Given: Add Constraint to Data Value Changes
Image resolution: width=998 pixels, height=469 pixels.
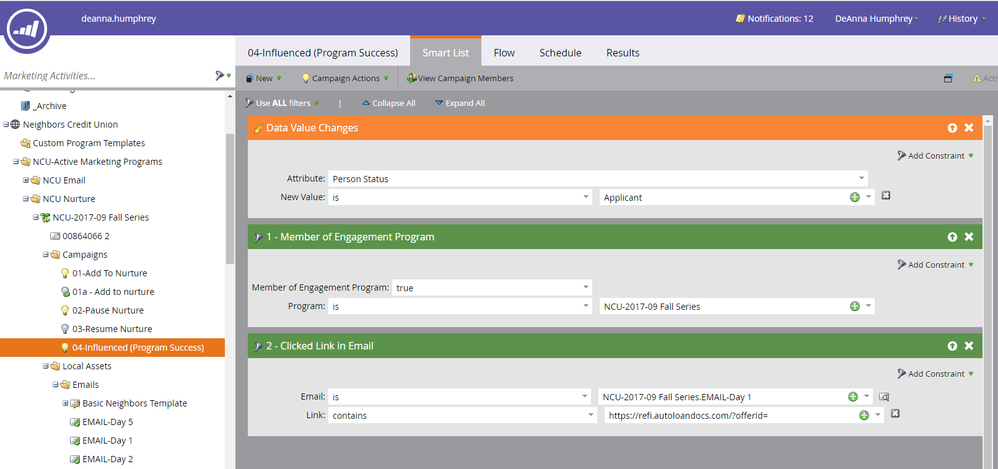Looking at the screenshot, I should (935, 155).
